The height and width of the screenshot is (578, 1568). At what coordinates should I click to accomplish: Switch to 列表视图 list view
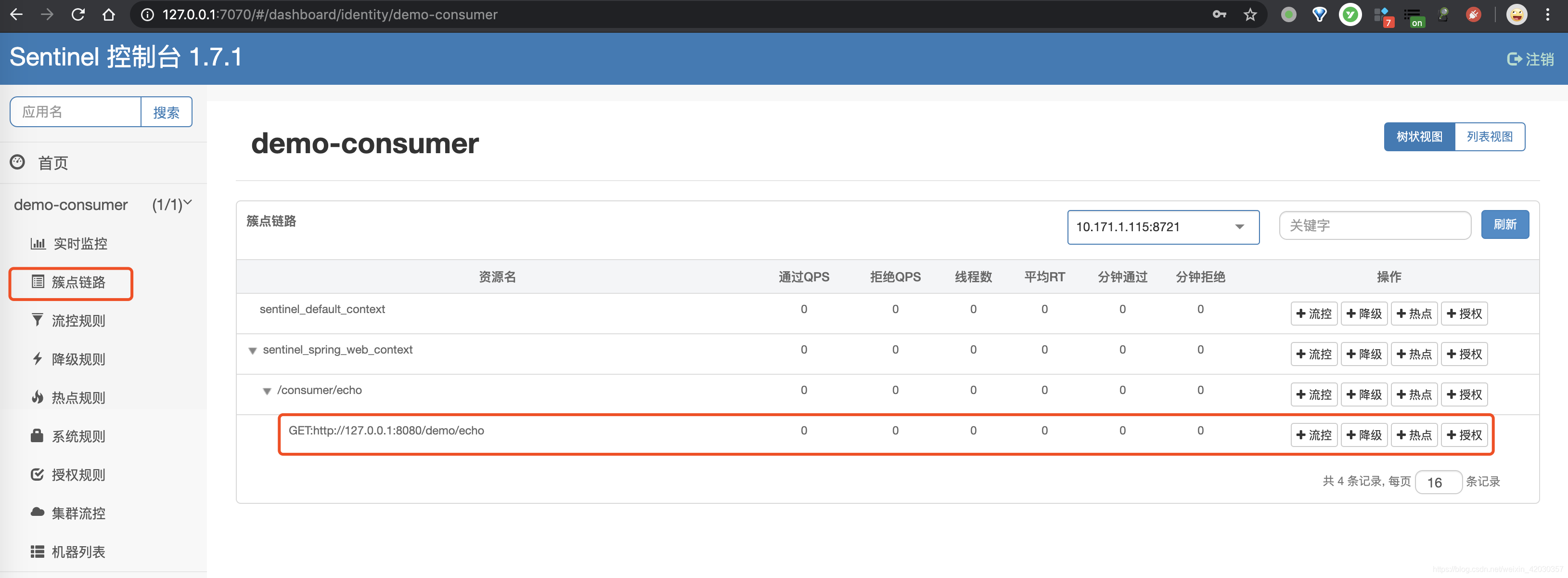1489,136
